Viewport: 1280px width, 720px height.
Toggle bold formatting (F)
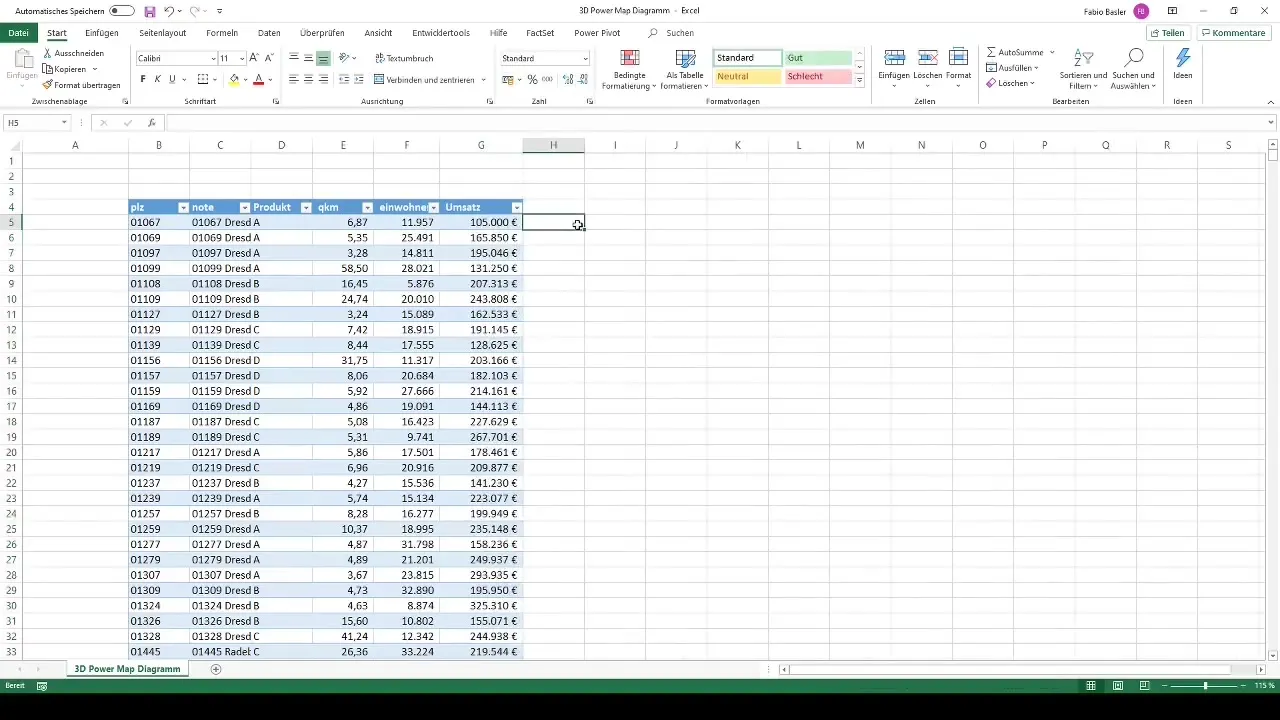pos(143,79)
